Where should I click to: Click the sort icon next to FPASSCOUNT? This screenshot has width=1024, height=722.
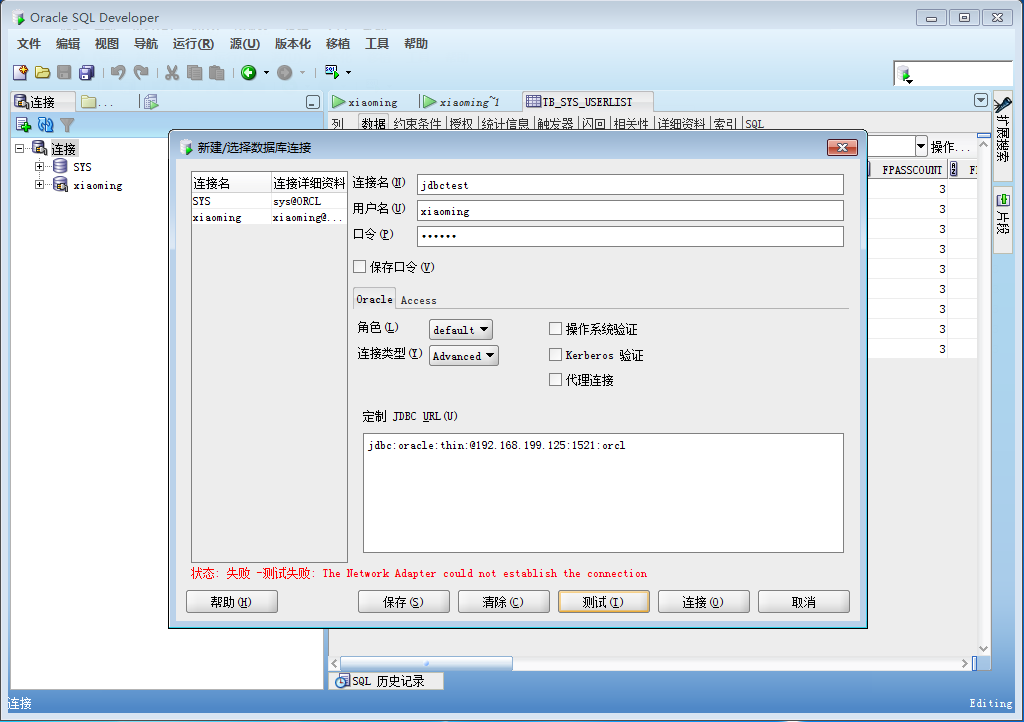click(953, 170)
